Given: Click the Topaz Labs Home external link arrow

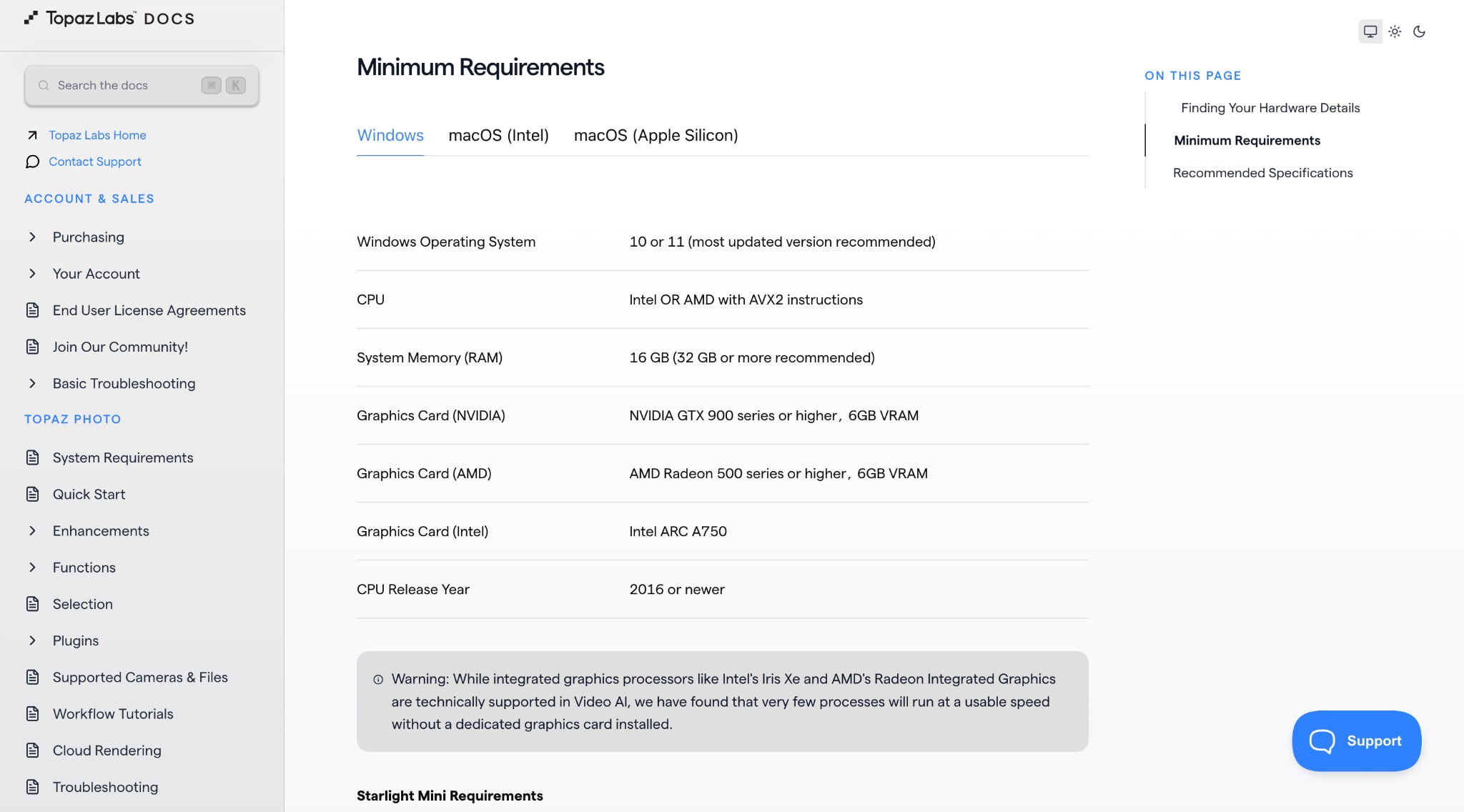Looking at the screenshot, I should (31, 134).
